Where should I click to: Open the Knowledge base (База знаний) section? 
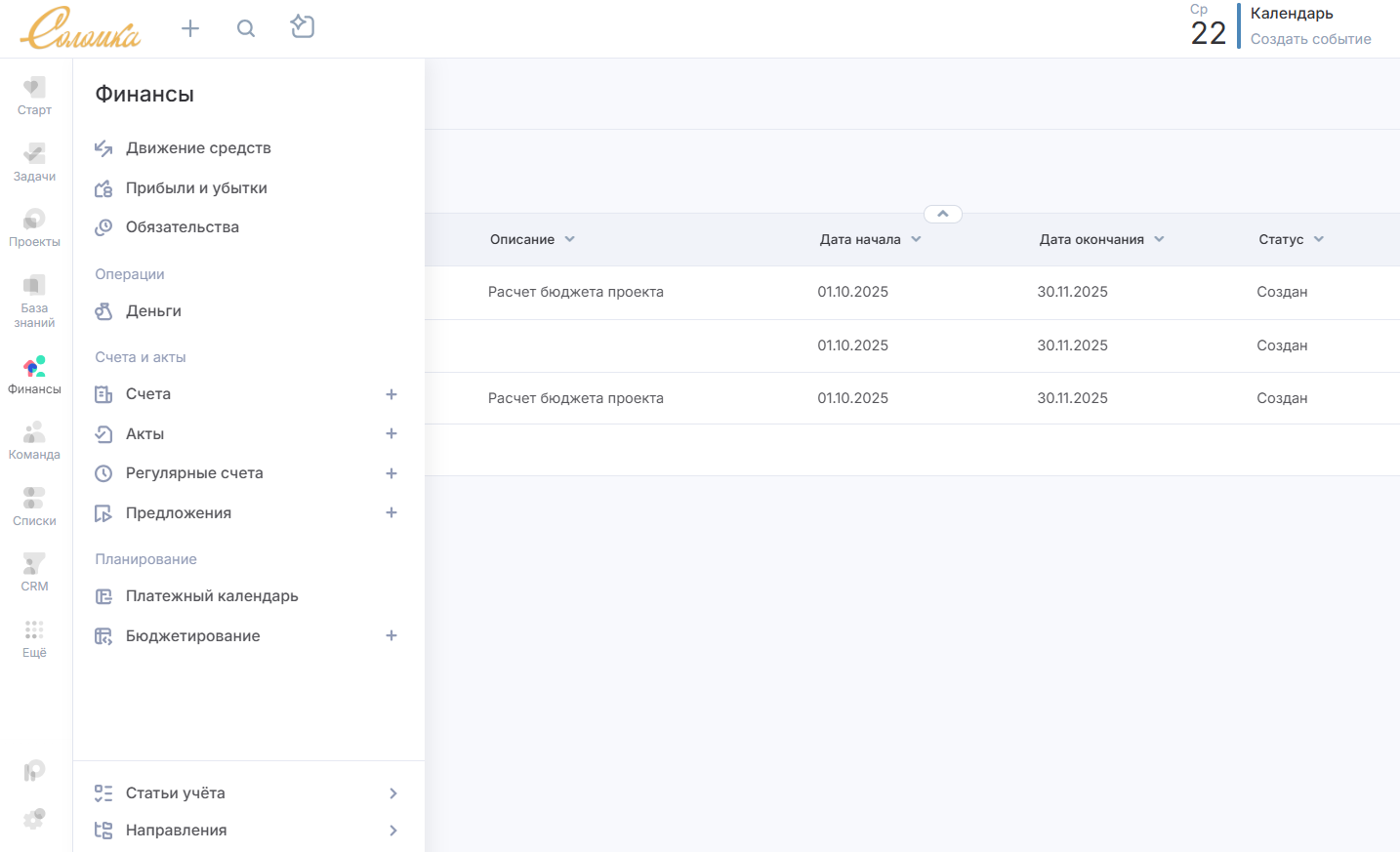34,301
